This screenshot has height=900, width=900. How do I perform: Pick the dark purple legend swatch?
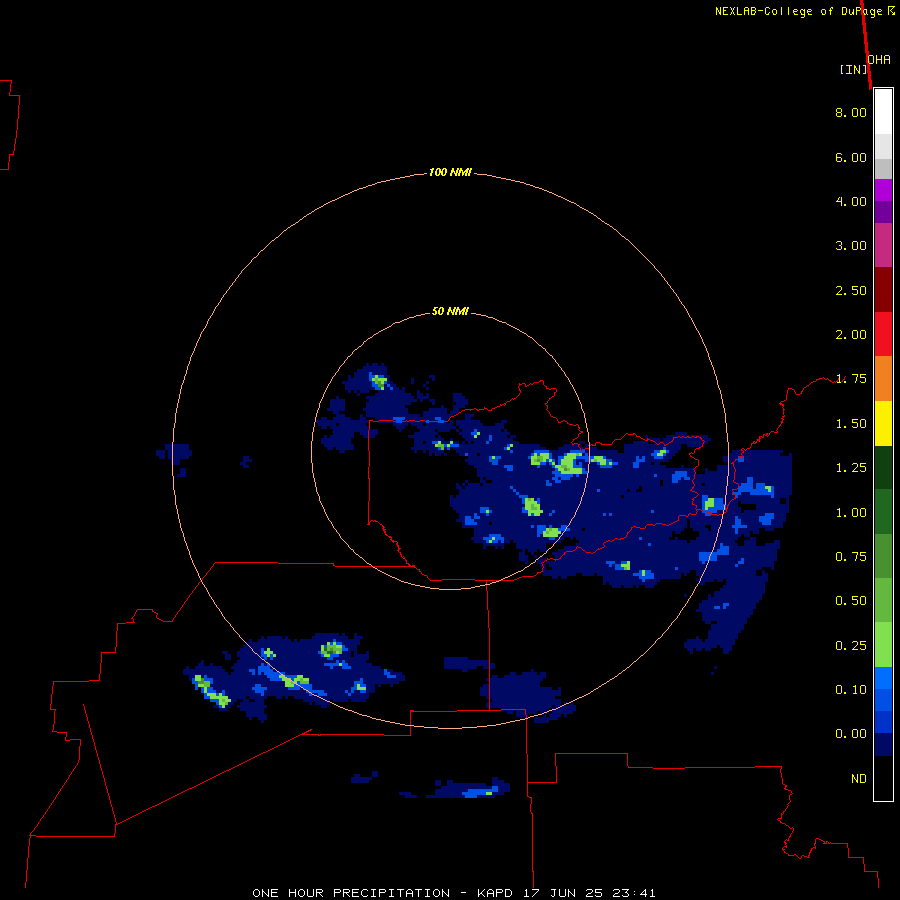pos(883,212)
